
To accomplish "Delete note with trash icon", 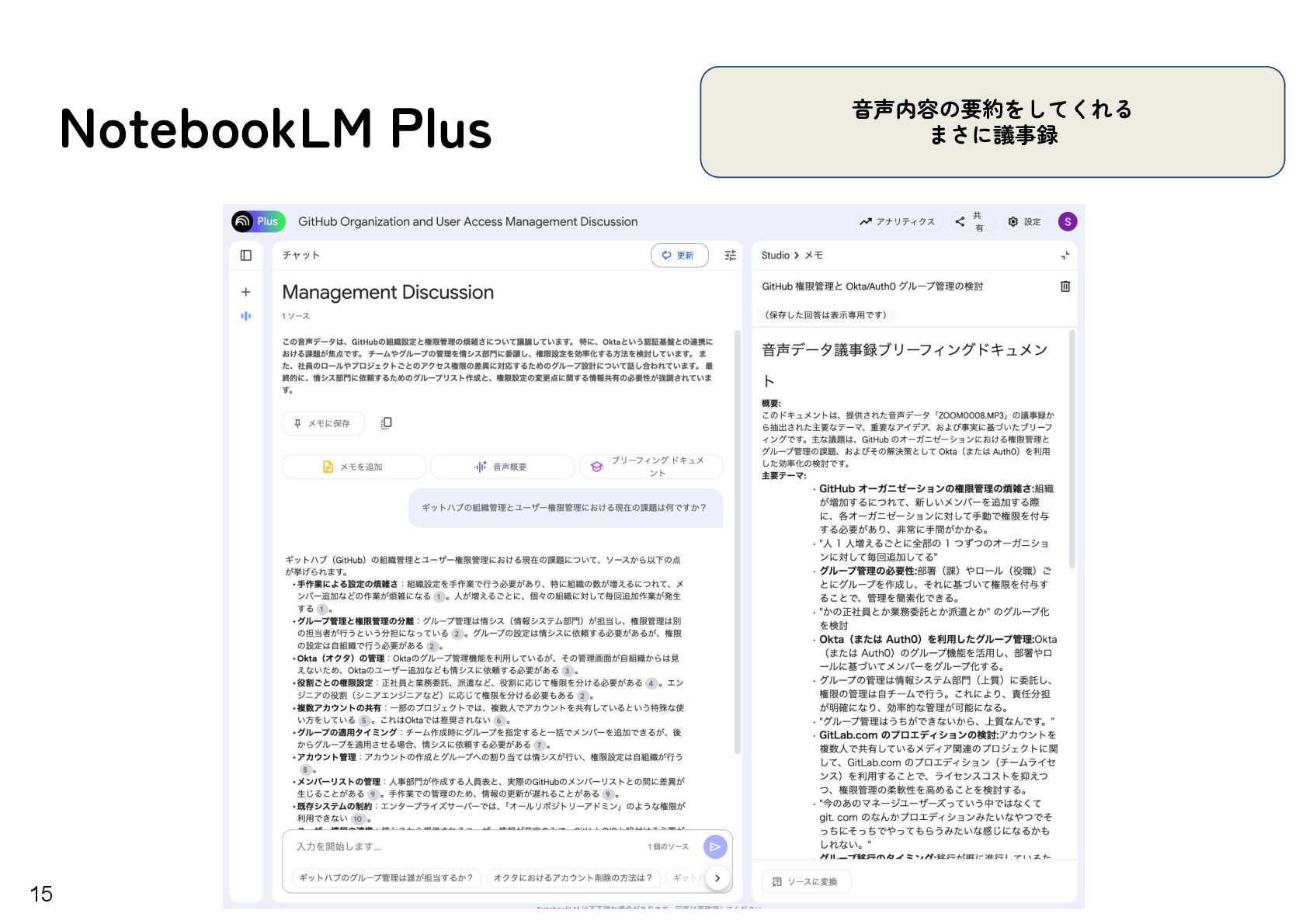I will (x=1065, y=287).
